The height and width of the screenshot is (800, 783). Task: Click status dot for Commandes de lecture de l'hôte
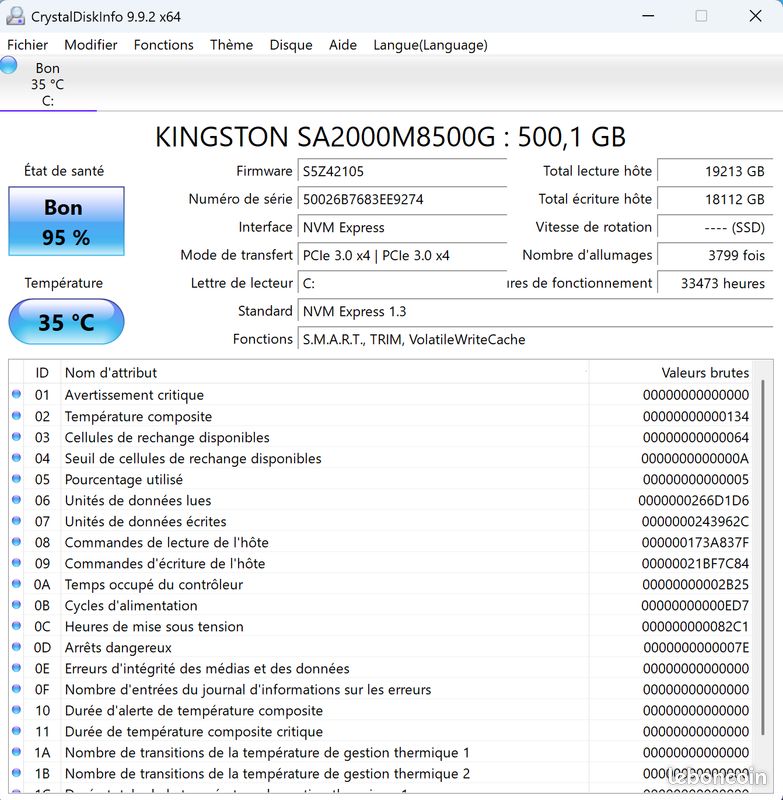(x=16, y=541)
